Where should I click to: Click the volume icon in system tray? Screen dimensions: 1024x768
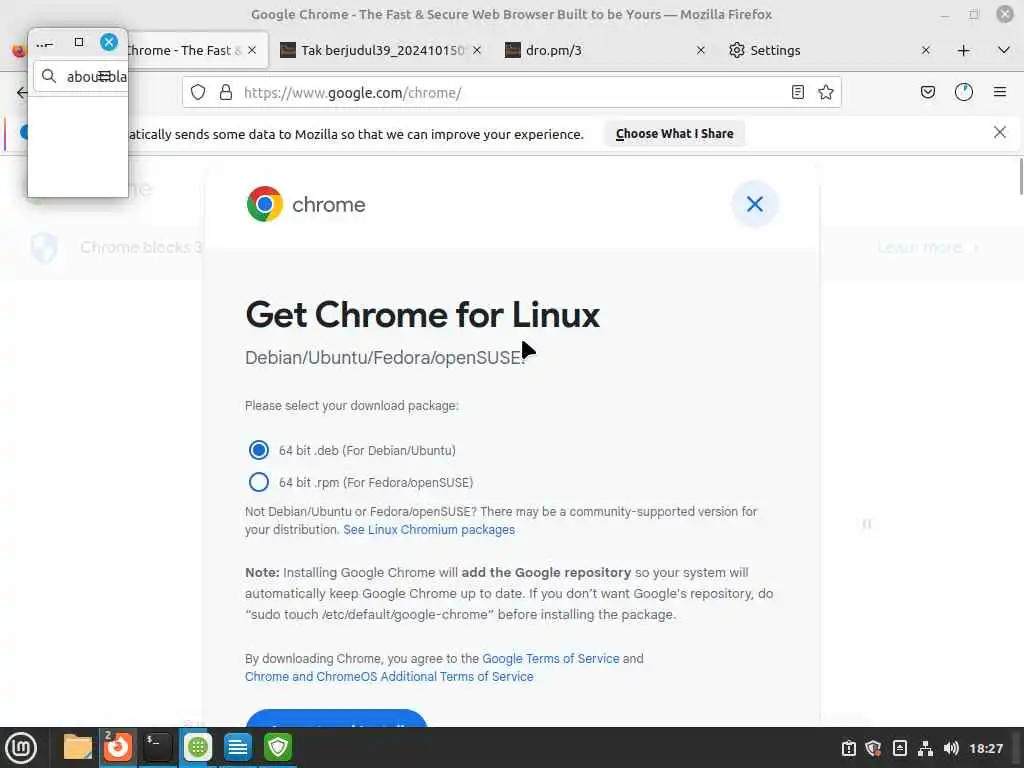click(x=951, y=748)
